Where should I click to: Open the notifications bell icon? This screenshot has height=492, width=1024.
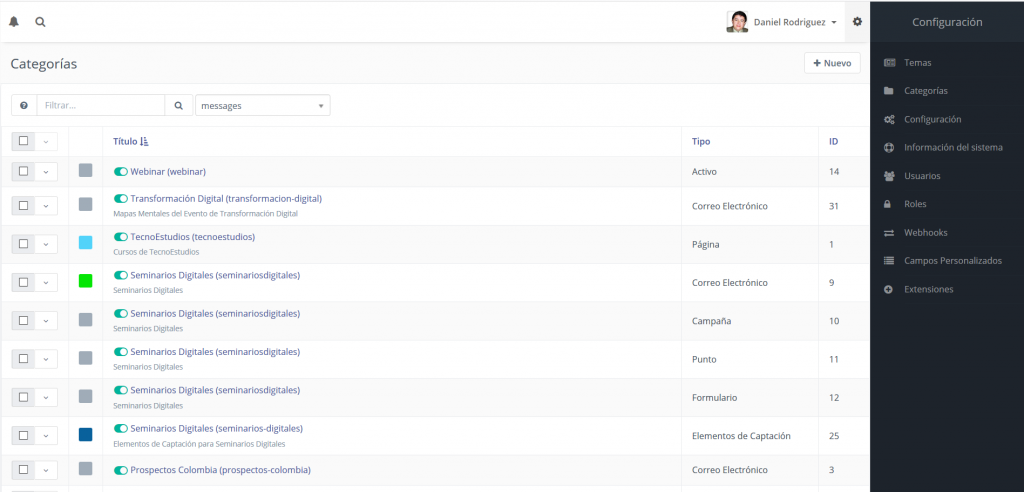[x=14, y=21]
